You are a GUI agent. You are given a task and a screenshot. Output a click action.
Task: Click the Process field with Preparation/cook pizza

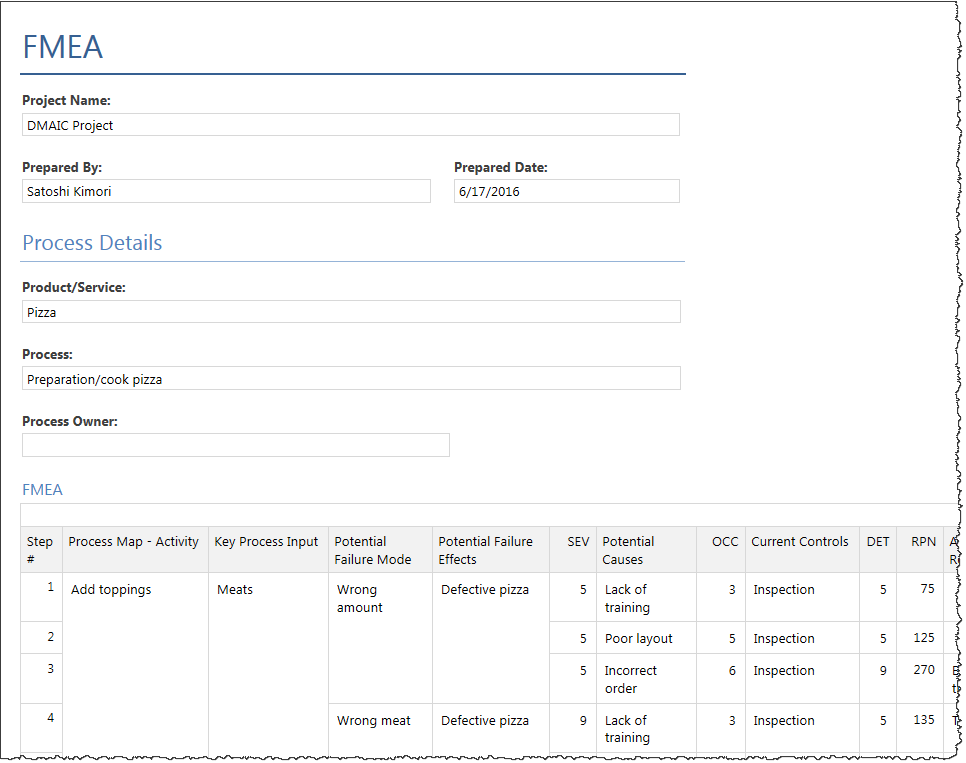click(x=350, y=379)
